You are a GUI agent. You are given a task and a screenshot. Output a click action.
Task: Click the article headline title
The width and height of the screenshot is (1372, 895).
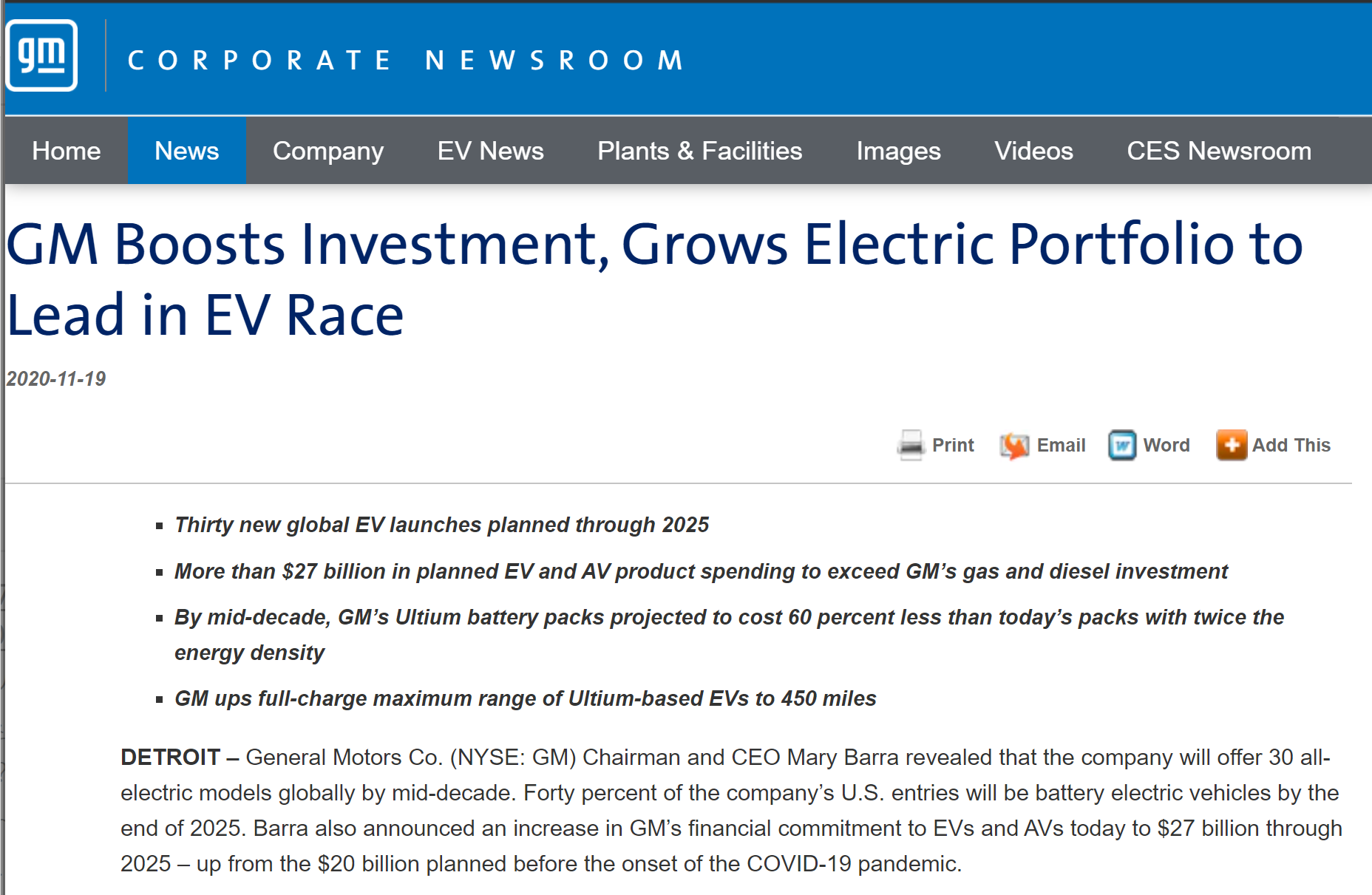(x=654, y=279)
